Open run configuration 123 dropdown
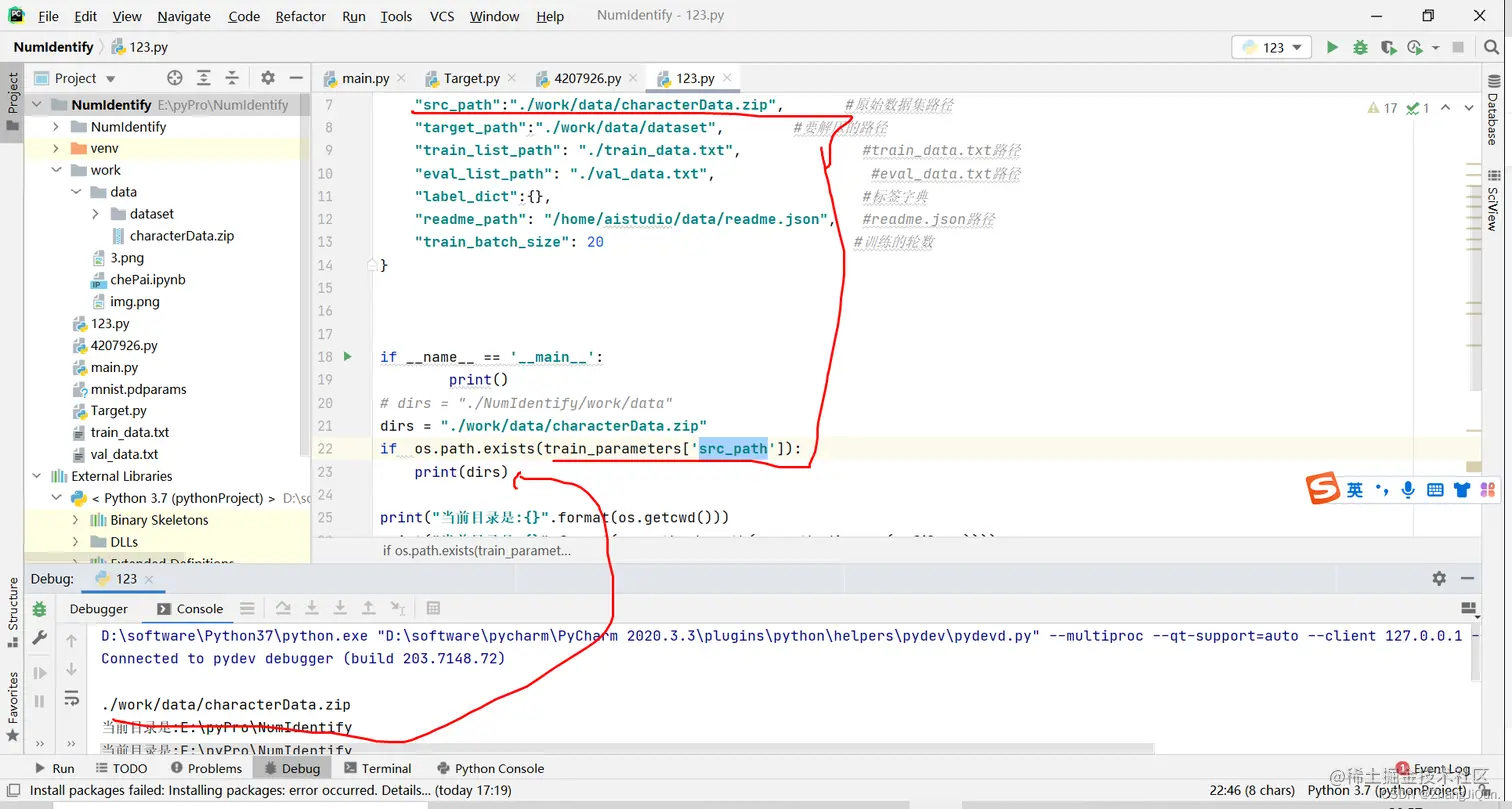Image resolution: width=1512 pixels, height=809 pixels. [1272, 47]
